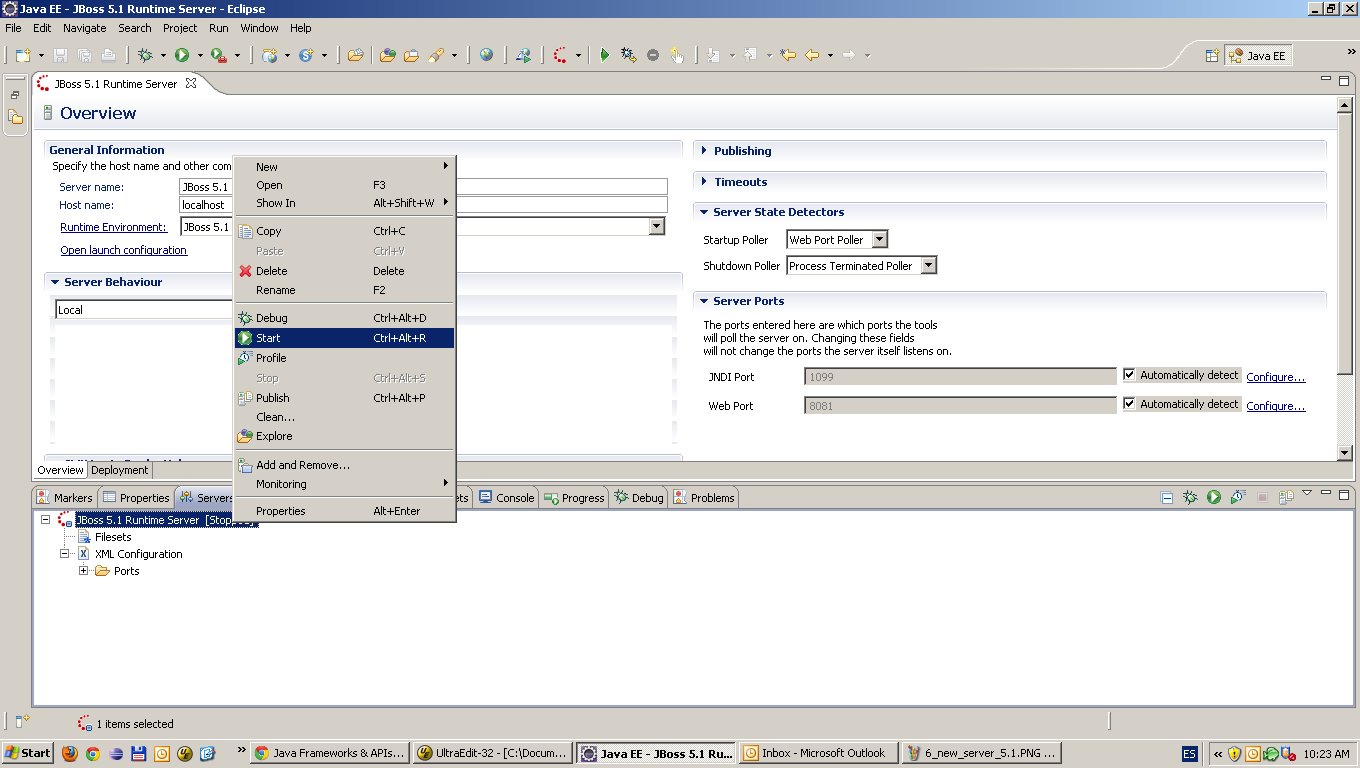
Task: Expand the Ports node under XML Configuration
Action: (86, 571)
